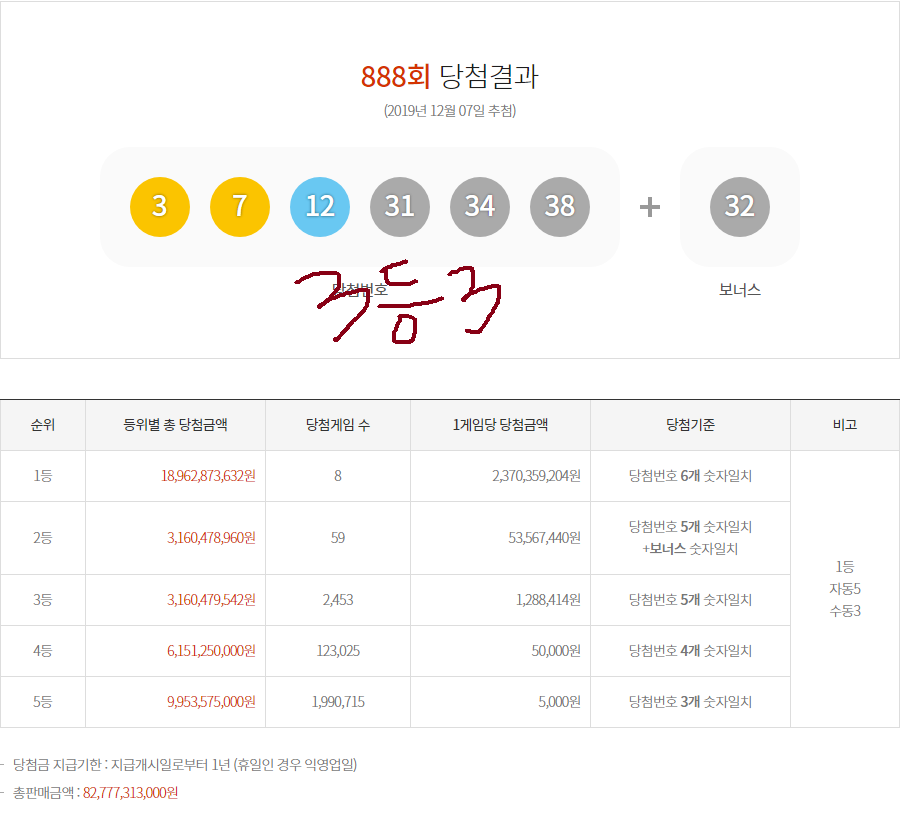The image size is (901, 816).
Task: Click the plus sign between ball groups
Action: coord(650,207)
